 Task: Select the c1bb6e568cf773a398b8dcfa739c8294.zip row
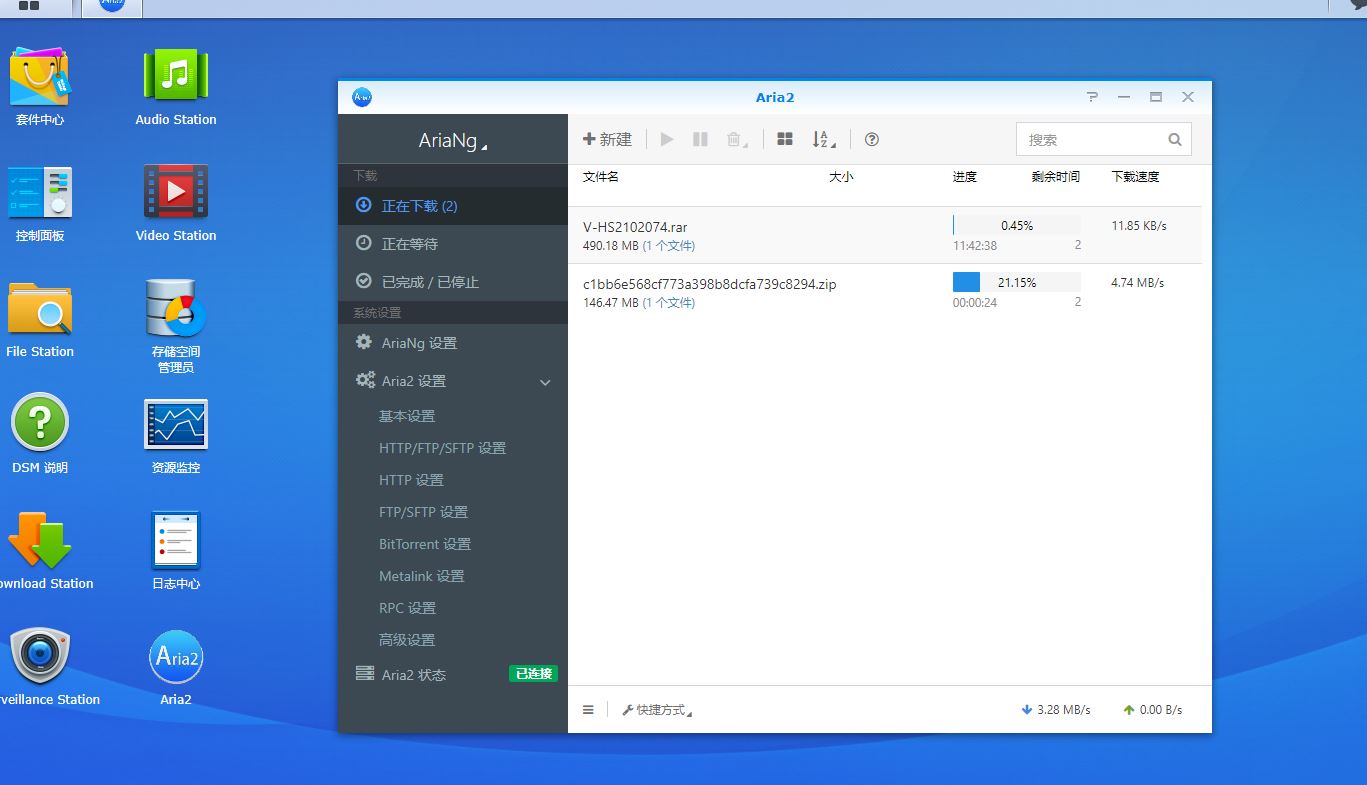point(885,292)
